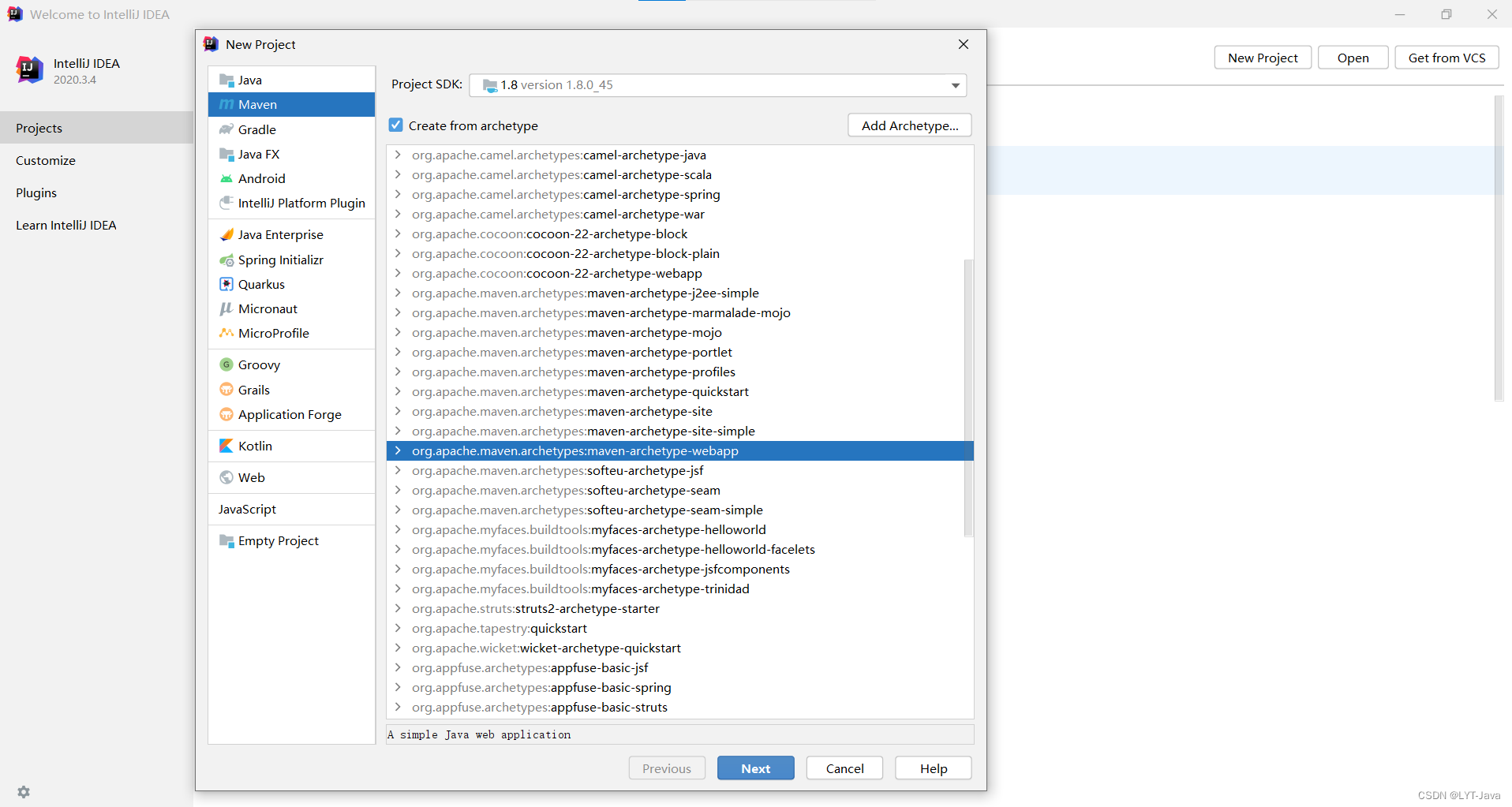Open Projects tab in Welcome sidebar

pyautogui.click(x=96, y=128)
